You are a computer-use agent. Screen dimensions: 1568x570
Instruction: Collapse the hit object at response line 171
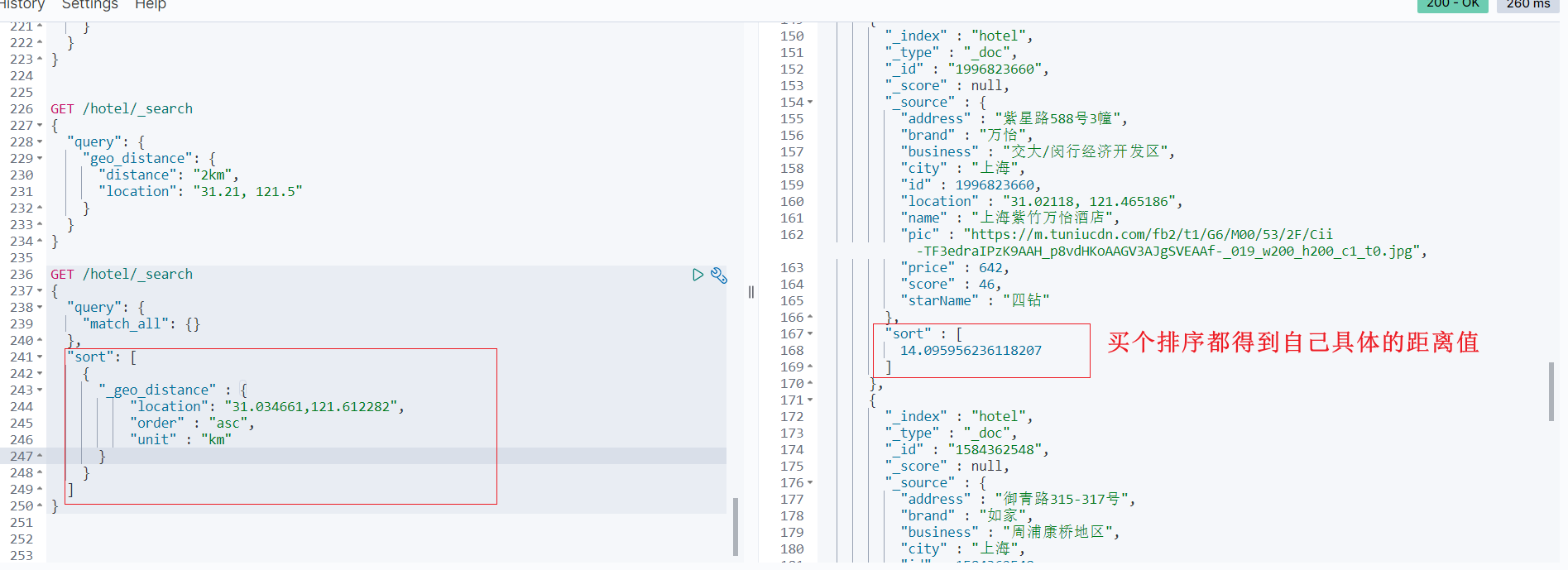pos(810,400)
